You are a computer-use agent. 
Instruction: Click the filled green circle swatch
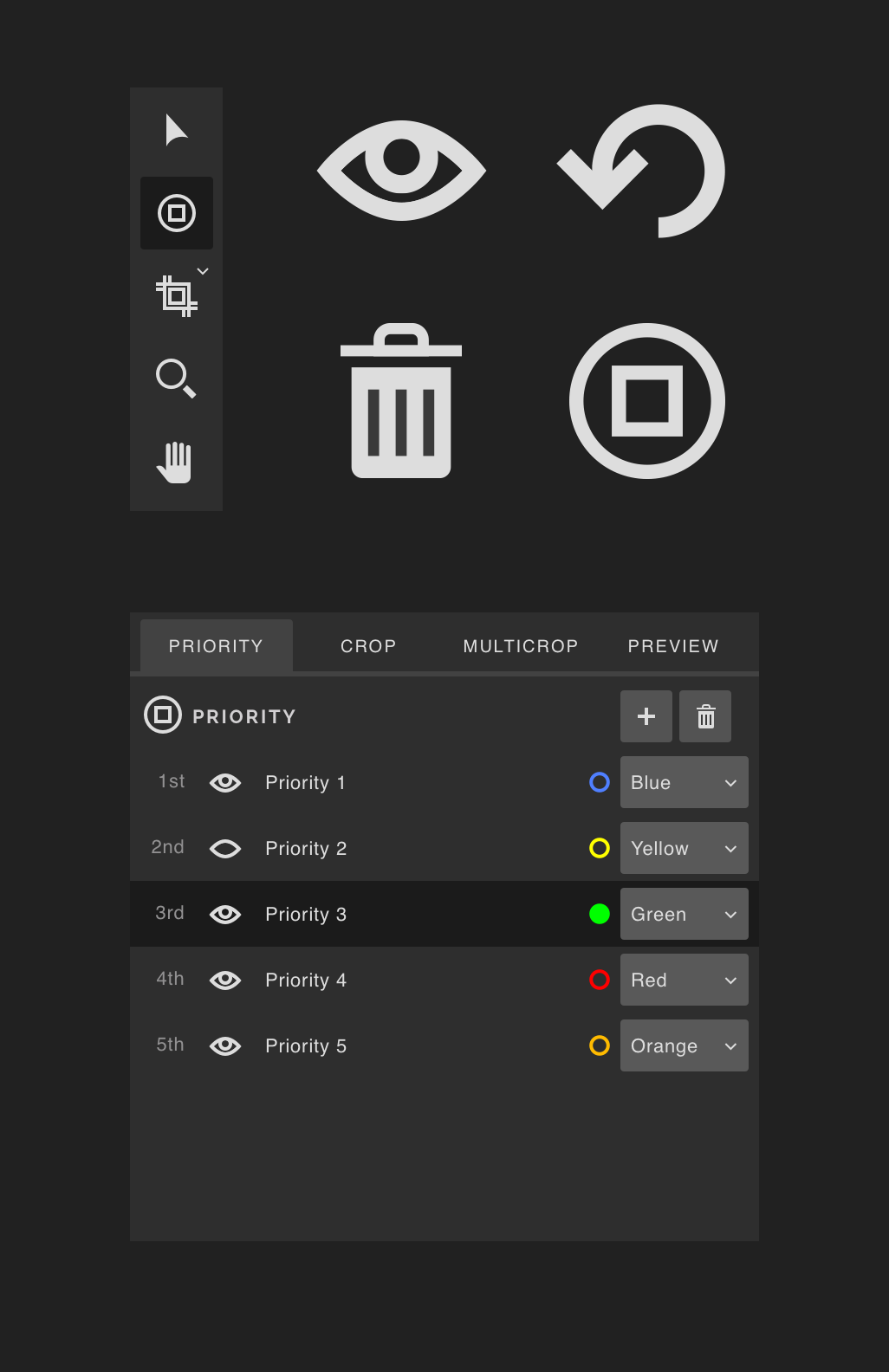(600, 914)
